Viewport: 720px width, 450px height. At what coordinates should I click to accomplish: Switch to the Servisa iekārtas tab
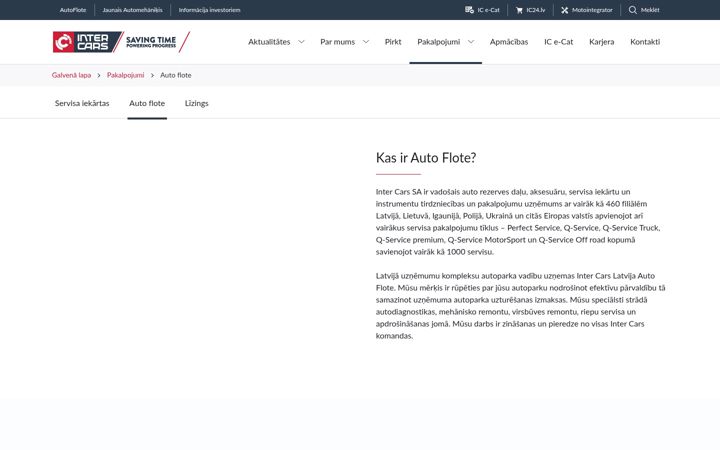pyautogui.click(x=82, y=103)
